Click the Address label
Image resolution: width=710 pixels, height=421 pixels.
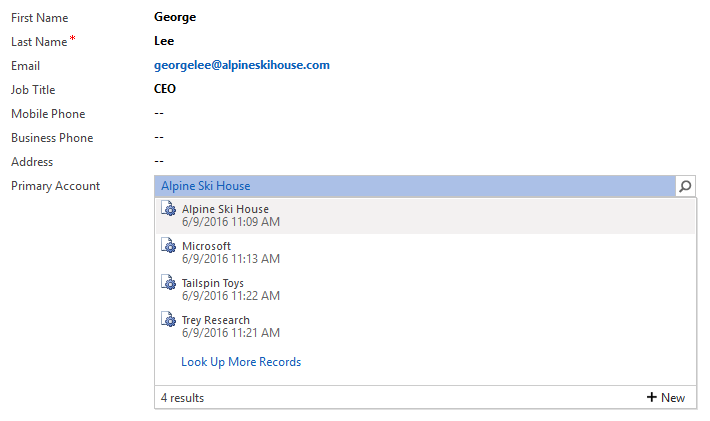pyautogui.click(x=32, y=162)
